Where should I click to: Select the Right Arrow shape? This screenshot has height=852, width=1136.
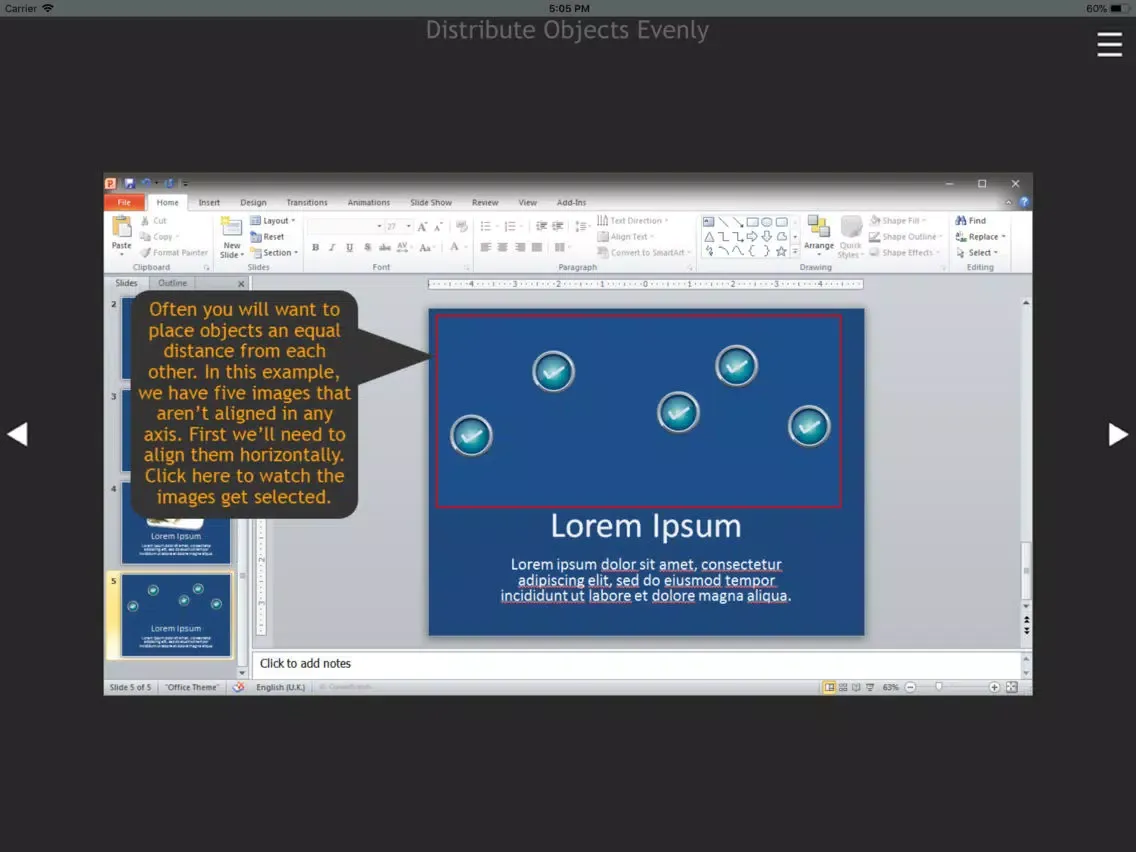coord(752,237)
